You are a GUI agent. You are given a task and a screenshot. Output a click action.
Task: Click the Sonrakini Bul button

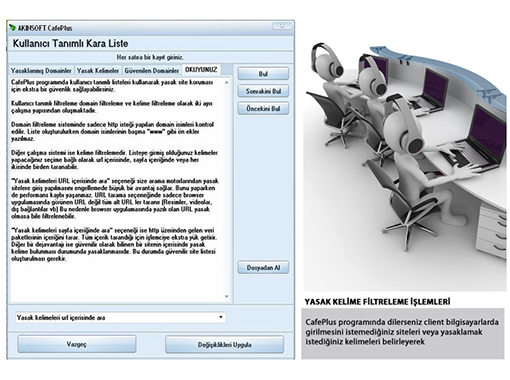point(263,91)
